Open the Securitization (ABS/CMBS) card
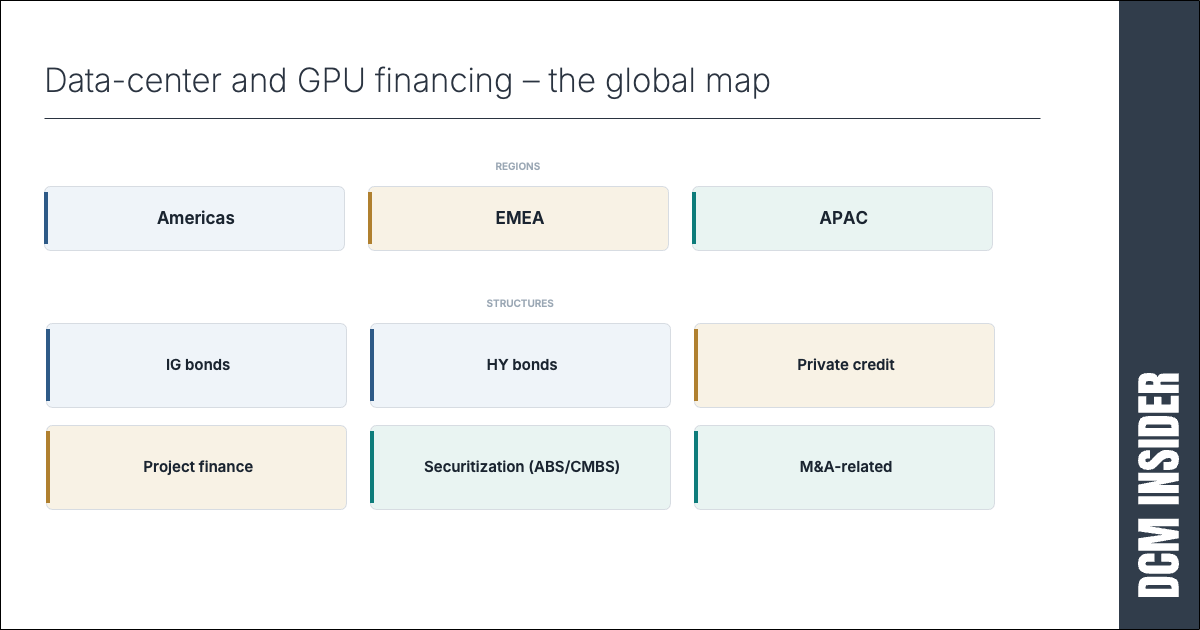This screenshot has width=1200, height=630. click(x=520, y=467)
